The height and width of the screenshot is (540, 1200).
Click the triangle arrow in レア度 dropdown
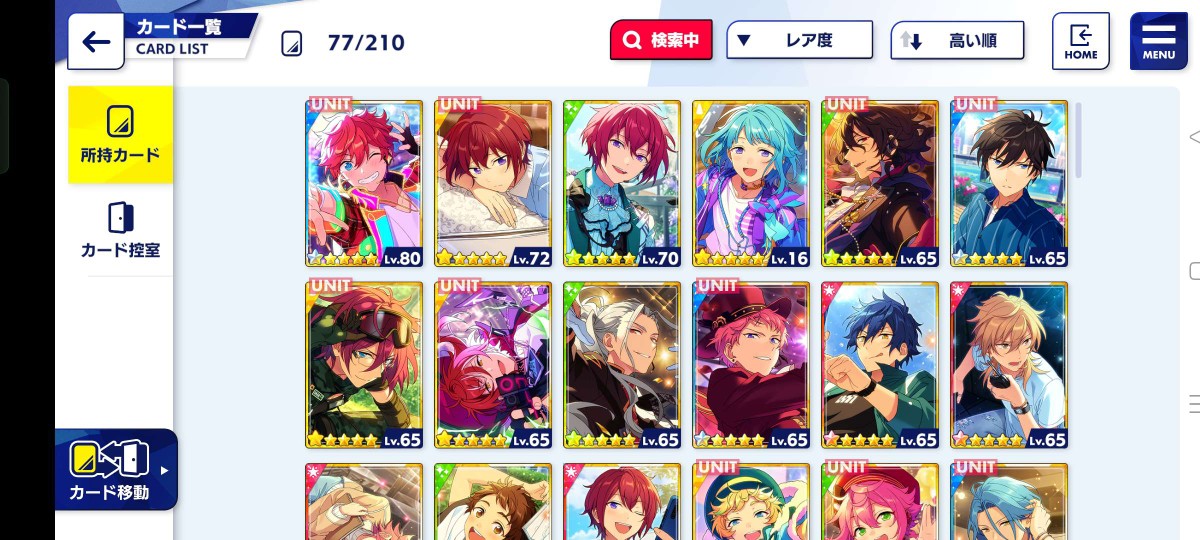click(743, 41)
